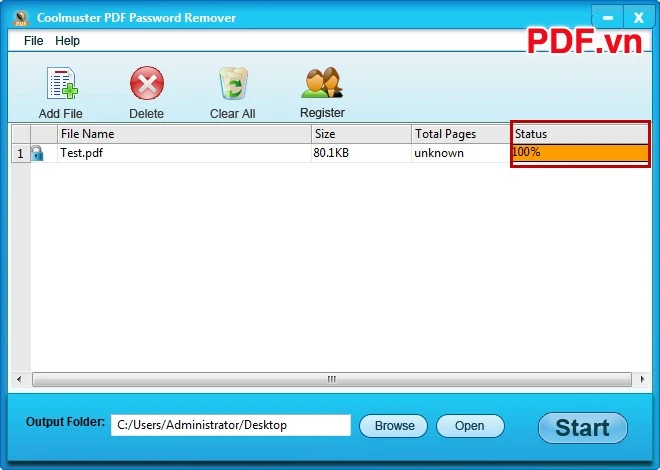Close the Coolmuster window
Screen dimensions: 660x470
point(639,17)
